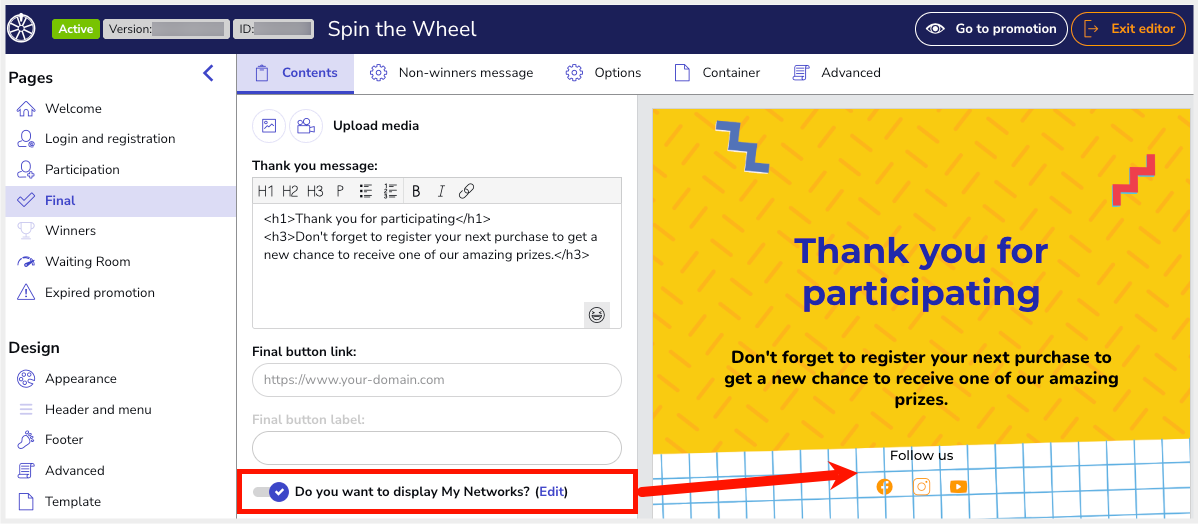The height and width of the screenshot is (524, 1198).
Task: Click the upload video camera icon
Action: click(x=306, y=126)
